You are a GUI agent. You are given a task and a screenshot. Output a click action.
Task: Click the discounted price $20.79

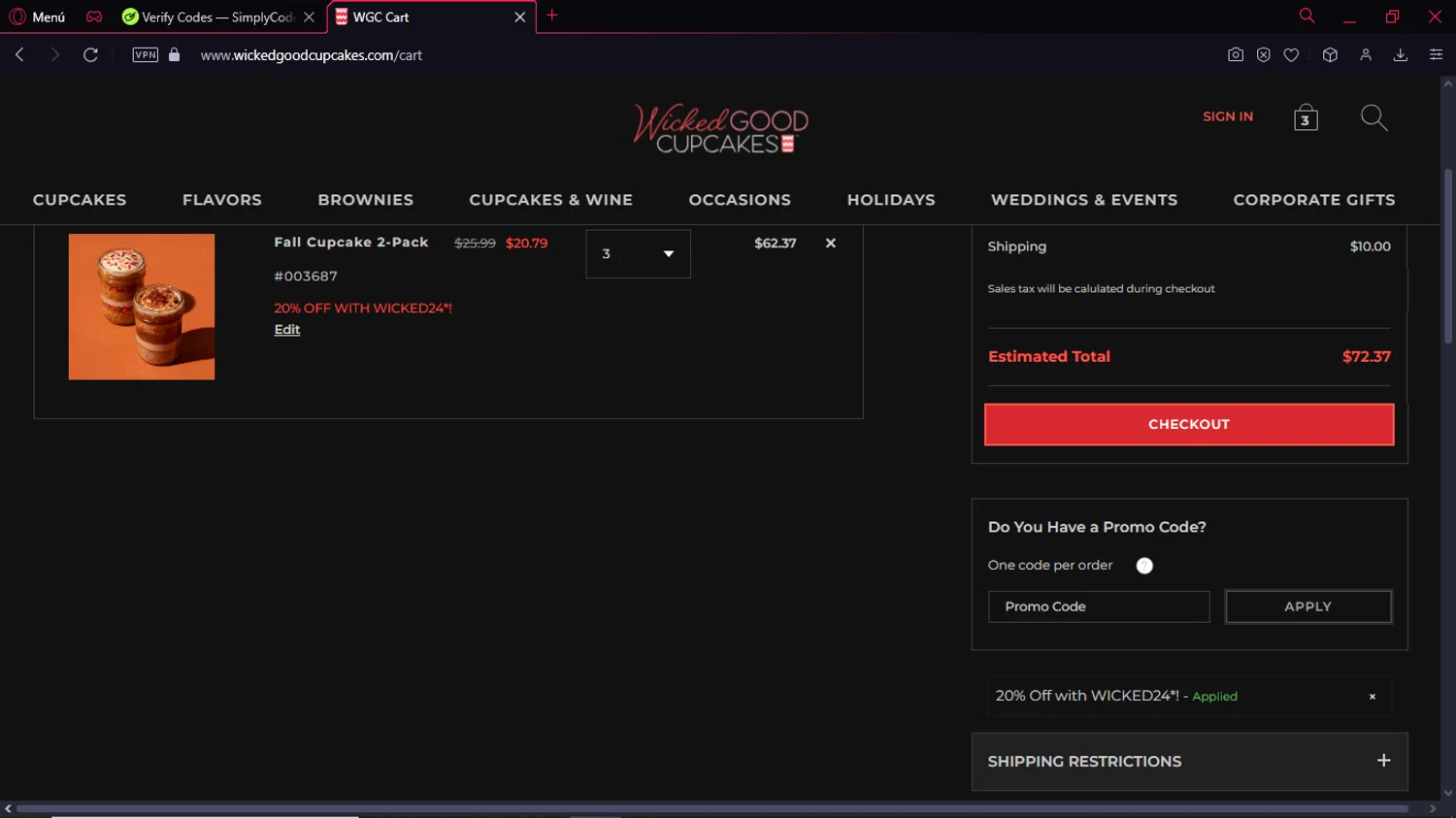(526, 244)
